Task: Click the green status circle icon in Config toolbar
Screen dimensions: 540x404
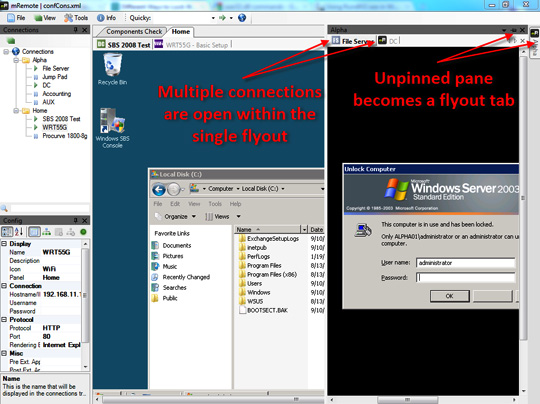Action: tap(83, 232)
